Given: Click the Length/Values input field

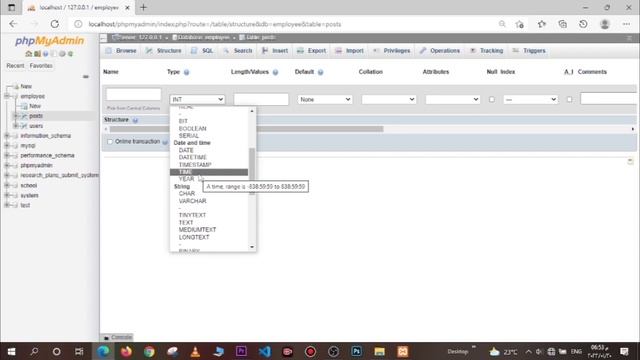Looking at the screenshot, I should (x=261, y=100).
